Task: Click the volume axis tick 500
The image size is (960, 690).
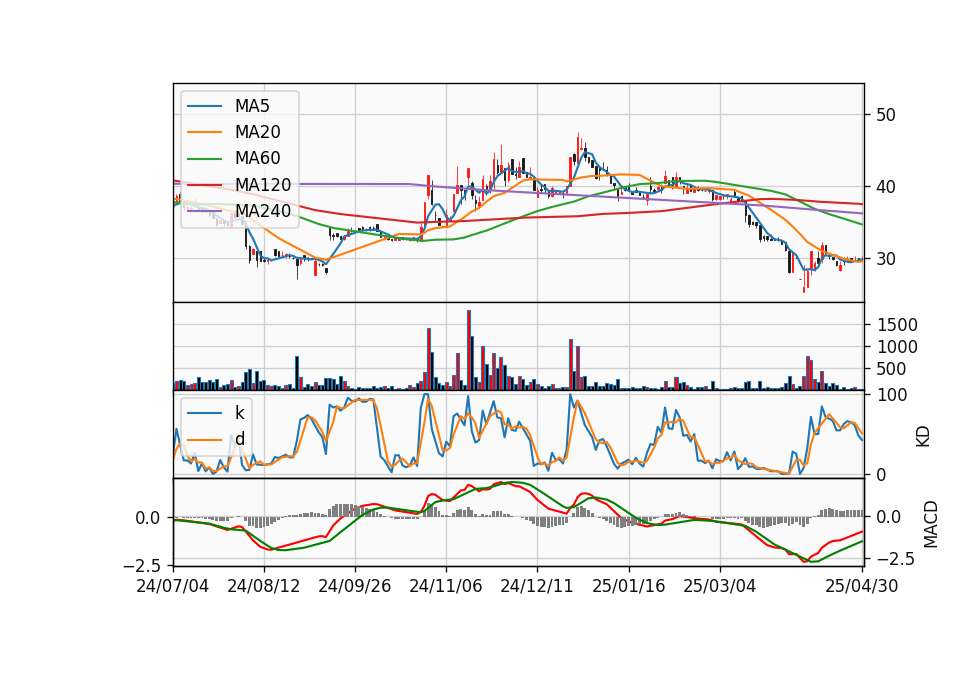Action: pos(891,369)
